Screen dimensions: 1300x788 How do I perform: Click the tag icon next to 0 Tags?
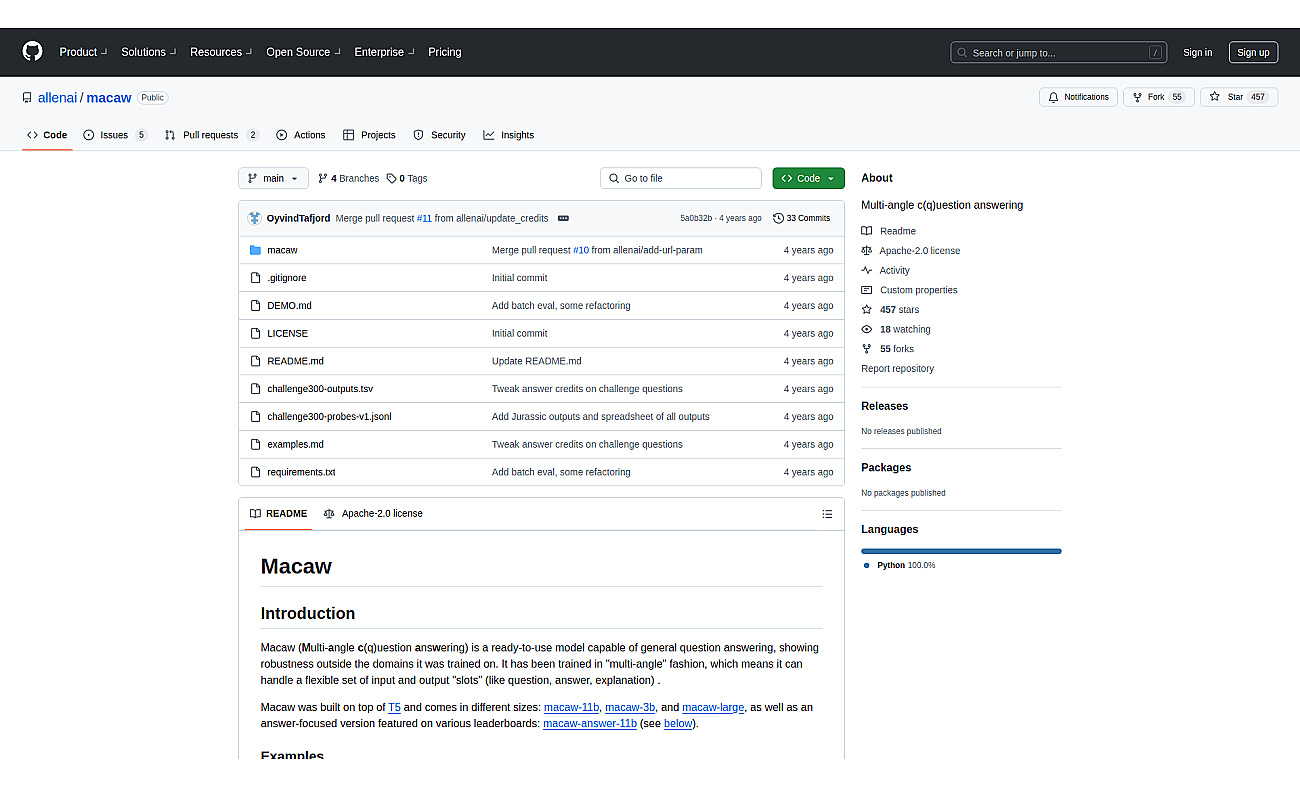391,178
